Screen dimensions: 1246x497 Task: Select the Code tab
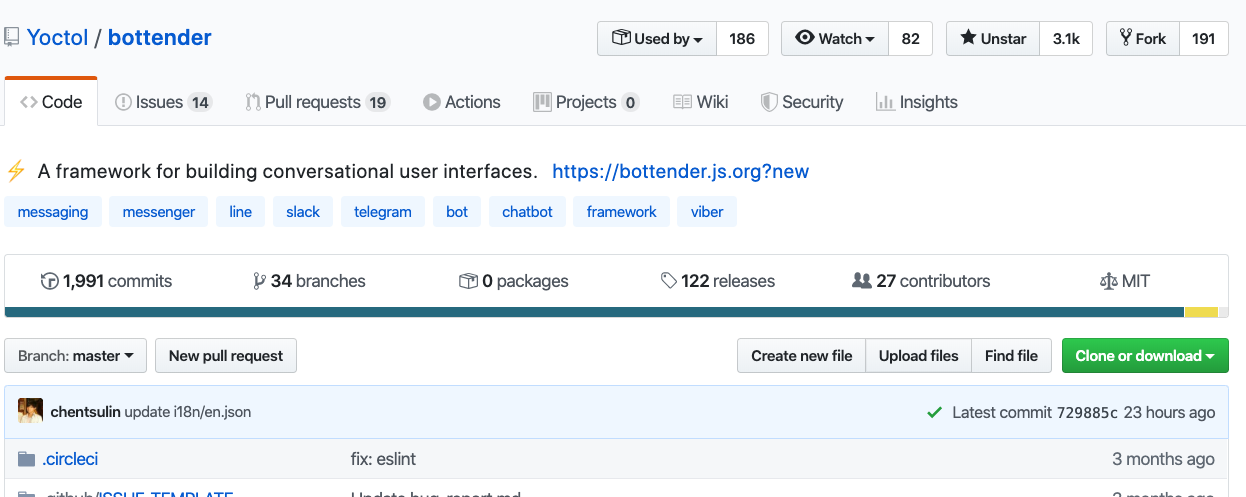[51, 102]
